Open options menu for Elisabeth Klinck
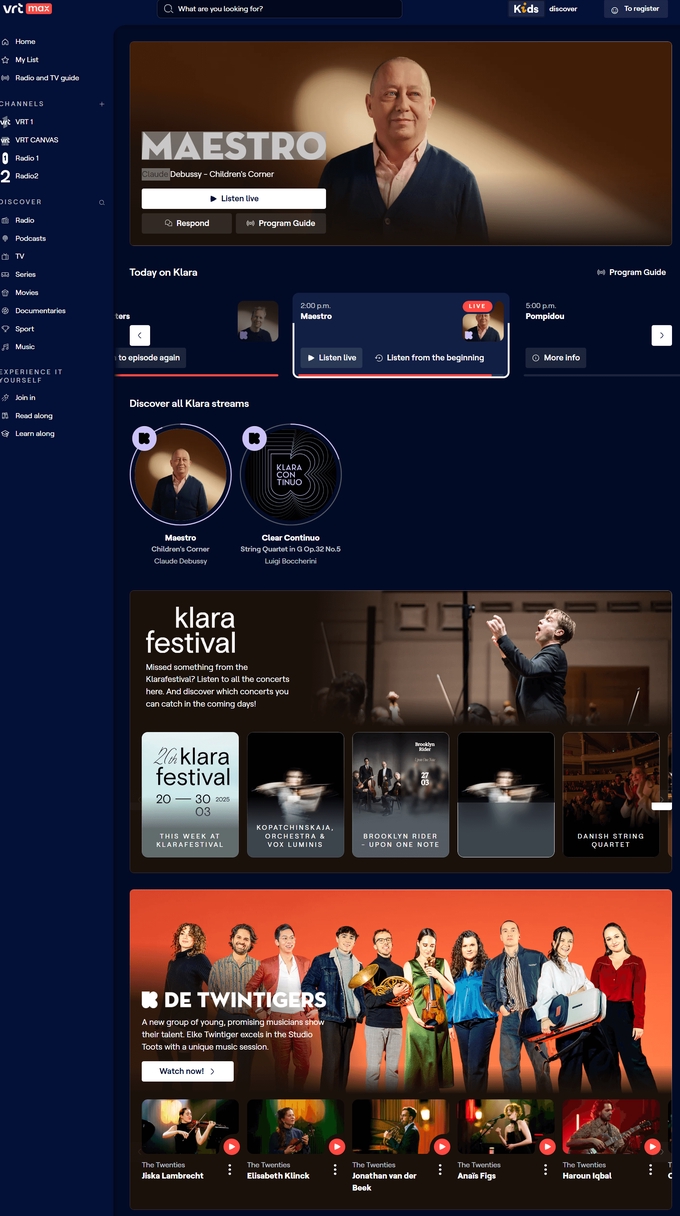This screenshot has height=1216, width=680. (x=335, y=1170)
